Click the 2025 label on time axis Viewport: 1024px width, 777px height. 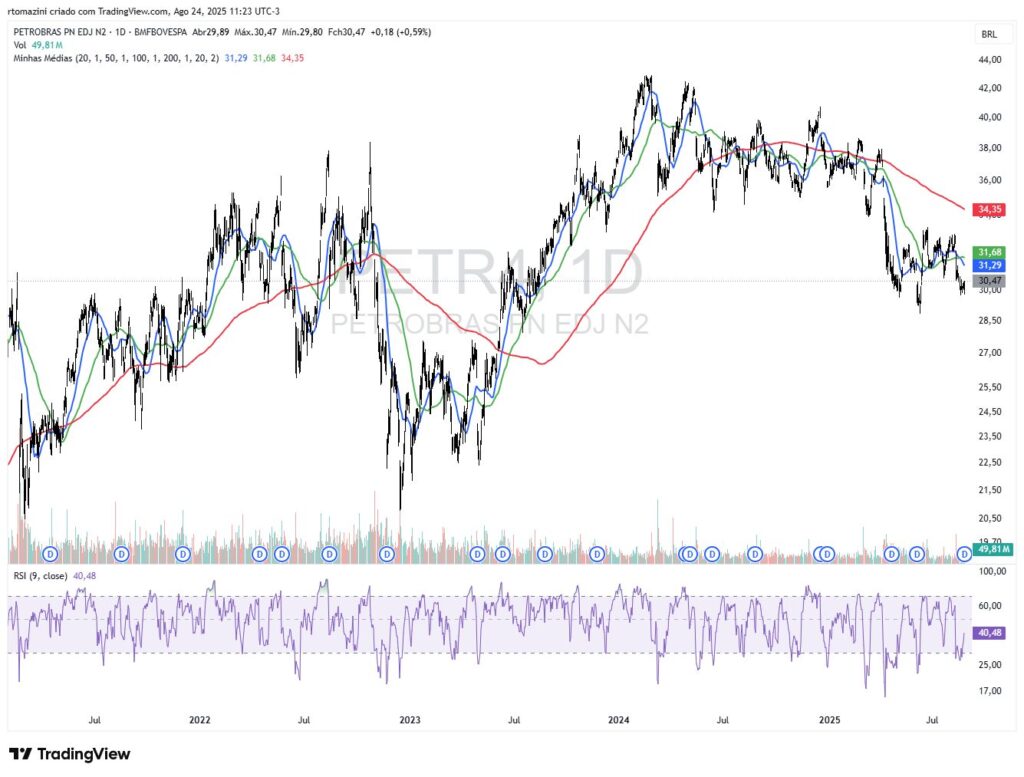[828, 719]
